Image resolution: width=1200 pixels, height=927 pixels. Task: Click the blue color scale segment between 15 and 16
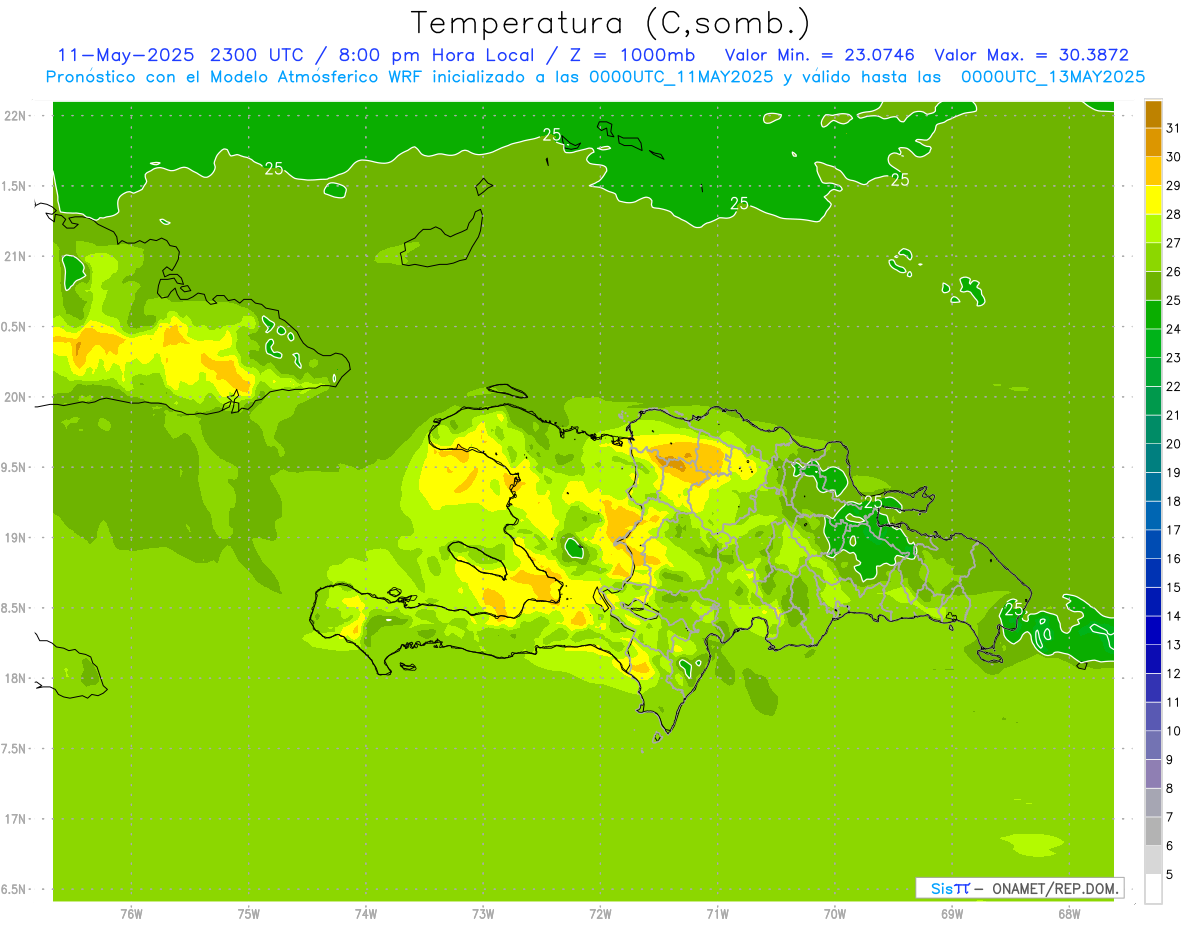point(1153,573)
